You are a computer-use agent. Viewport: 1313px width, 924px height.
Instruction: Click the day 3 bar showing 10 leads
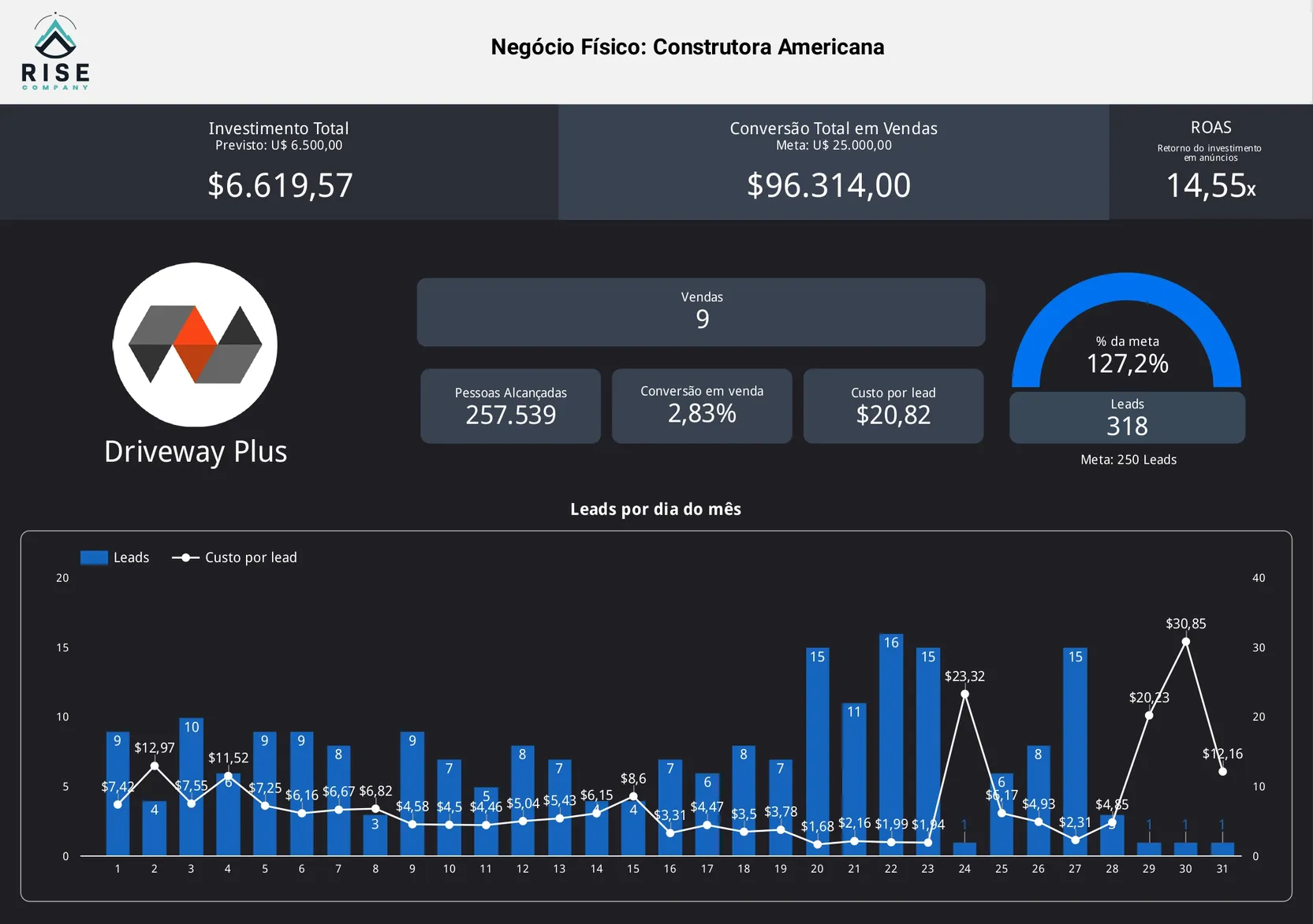[191, 788]
